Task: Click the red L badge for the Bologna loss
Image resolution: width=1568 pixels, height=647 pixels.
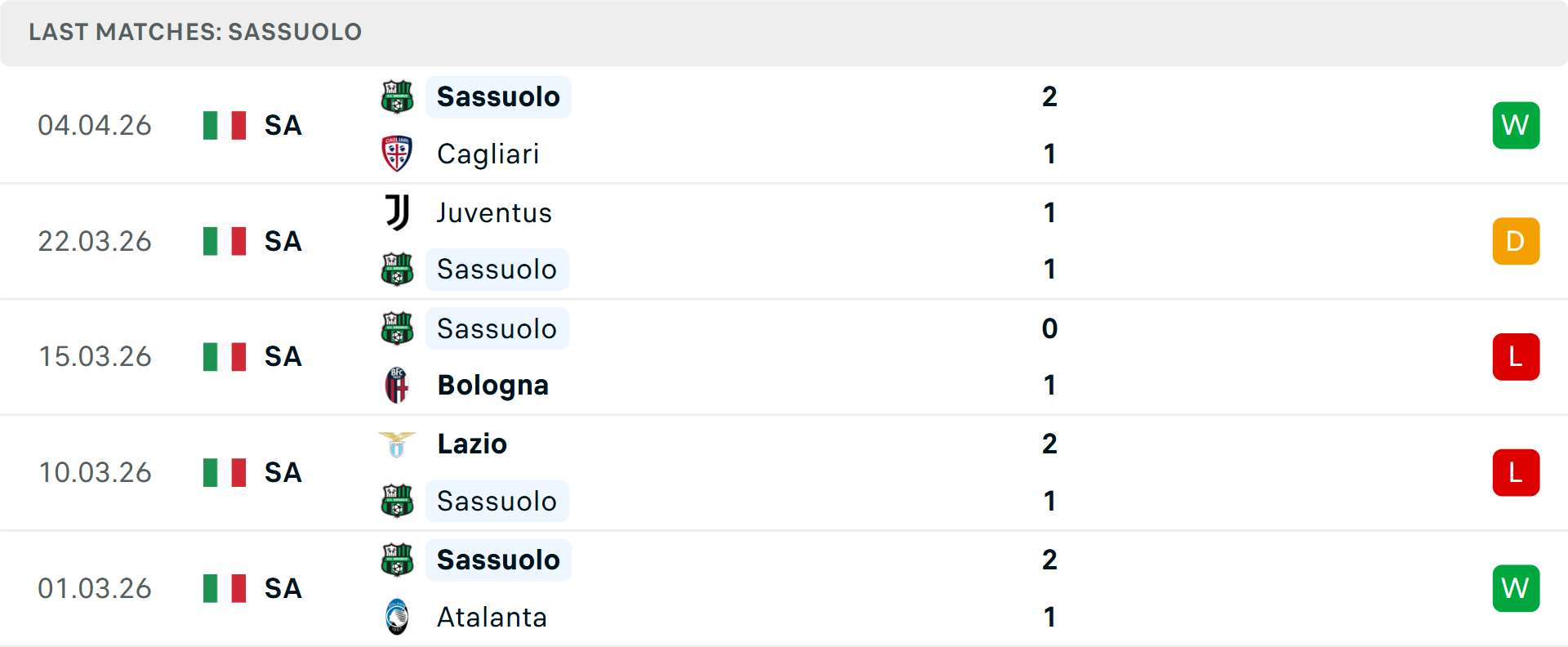Action: pyautogui.click(x=1516, y=356)
